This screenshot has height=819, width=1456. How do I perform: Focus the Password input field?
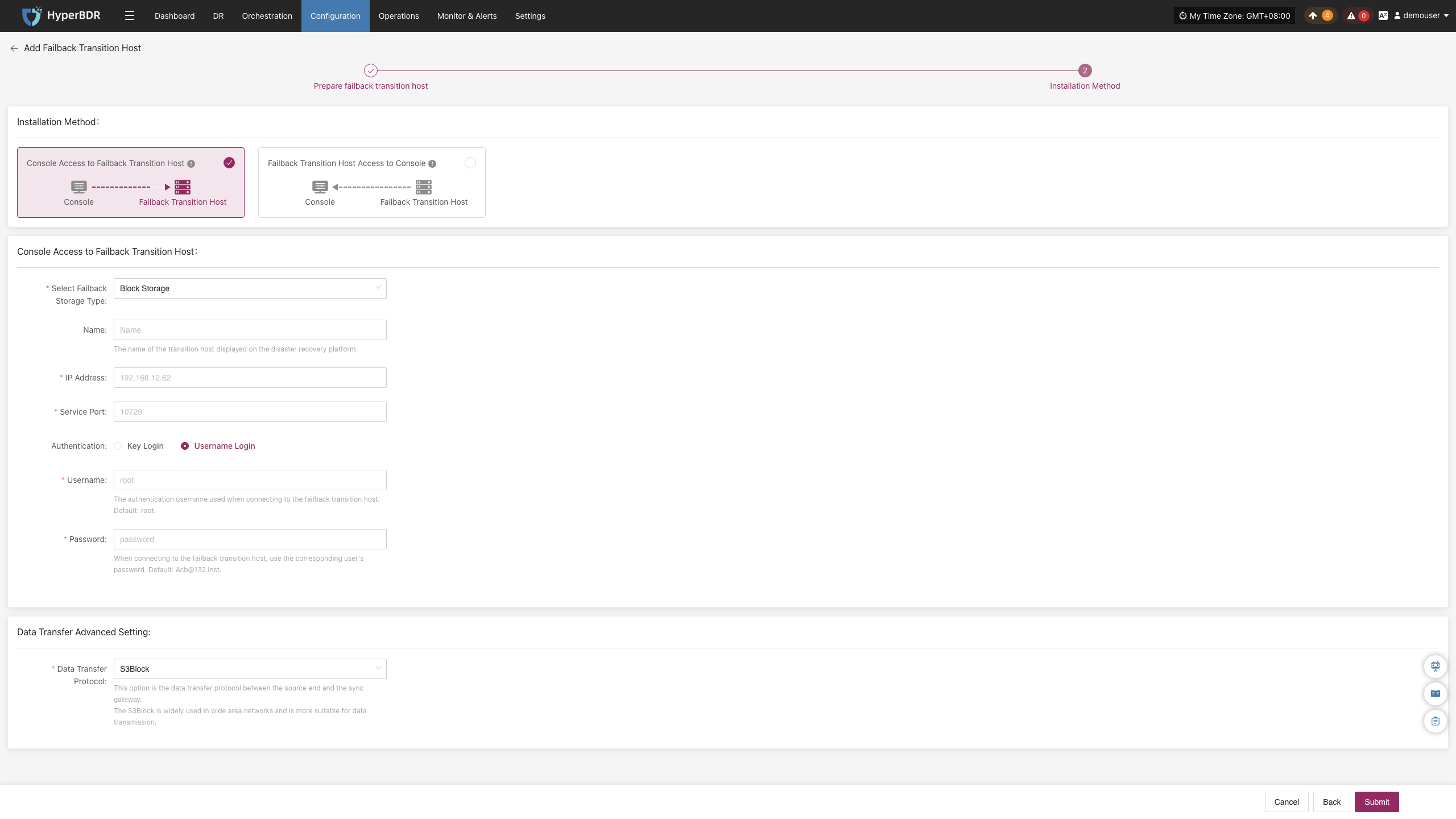pos(250,539)
